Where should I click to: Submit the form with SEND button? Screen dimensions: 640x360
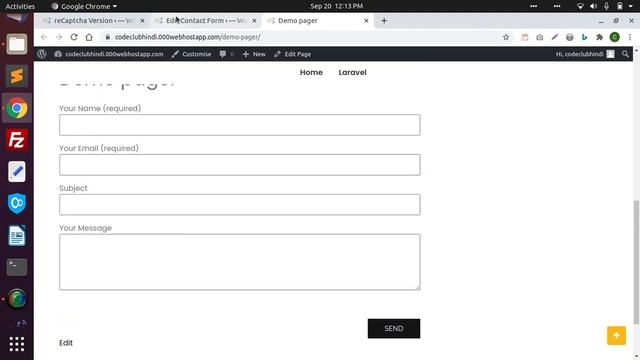pyautogui.click(x=394, y=329)
